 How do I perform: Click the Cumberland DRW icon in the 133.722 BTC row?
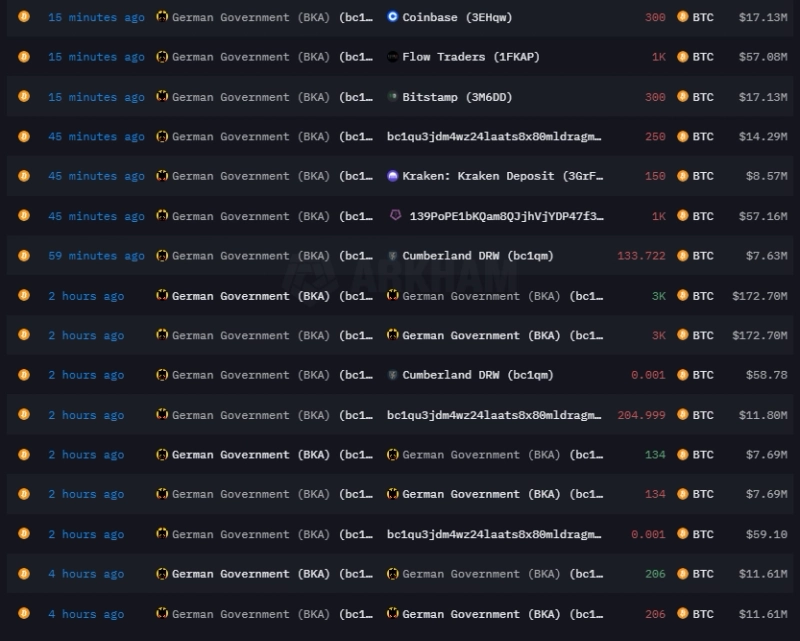point(393,256)
